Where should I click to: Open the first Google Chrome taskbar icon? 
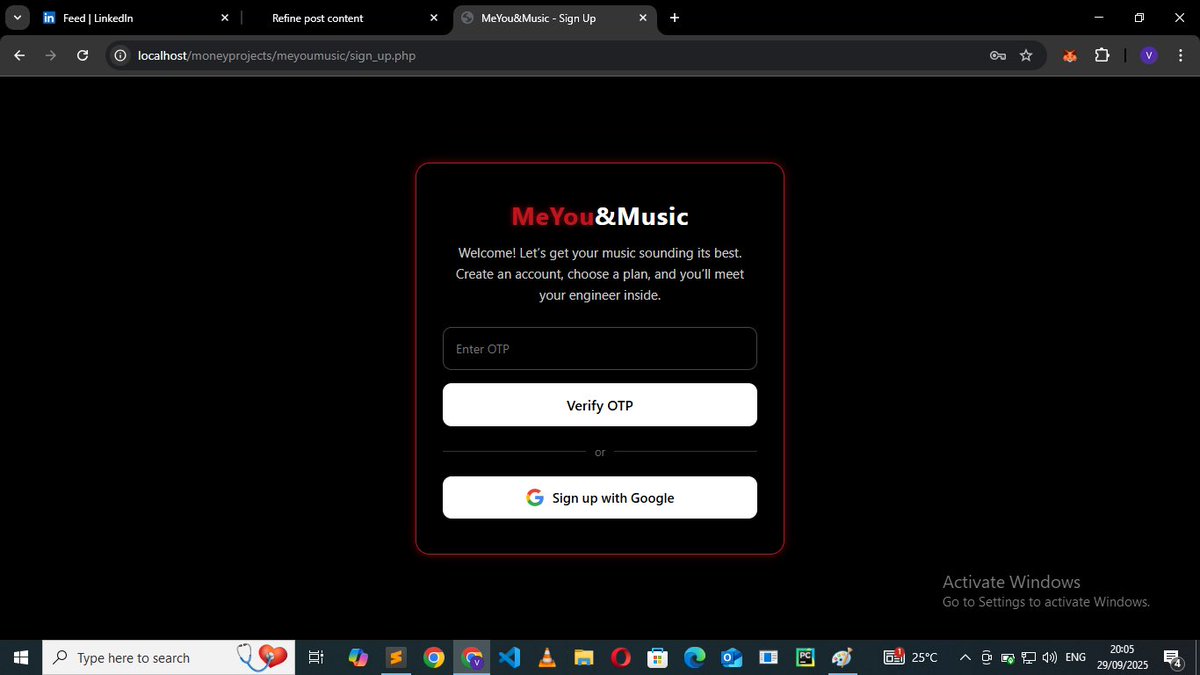click(x=433, y=657)
